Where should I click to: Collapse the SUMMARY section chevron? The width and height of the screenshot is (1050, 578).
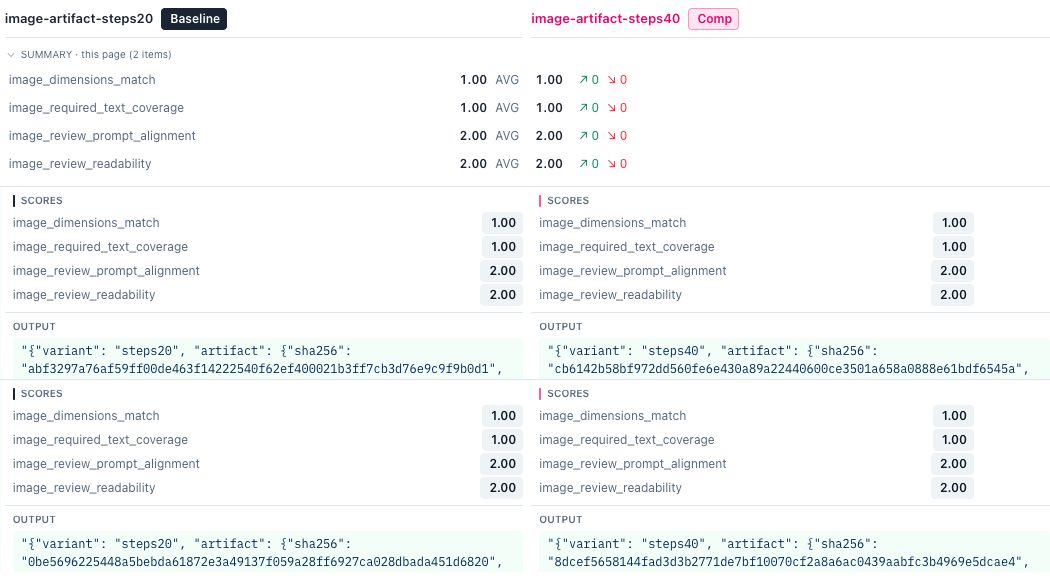coord(11,55)
